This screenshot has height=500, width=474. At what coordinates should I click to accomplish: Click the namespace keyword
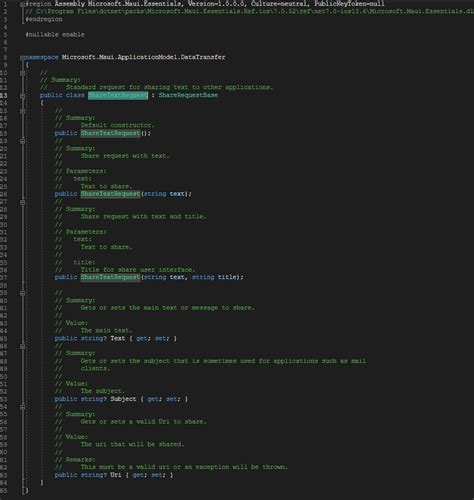42,57
